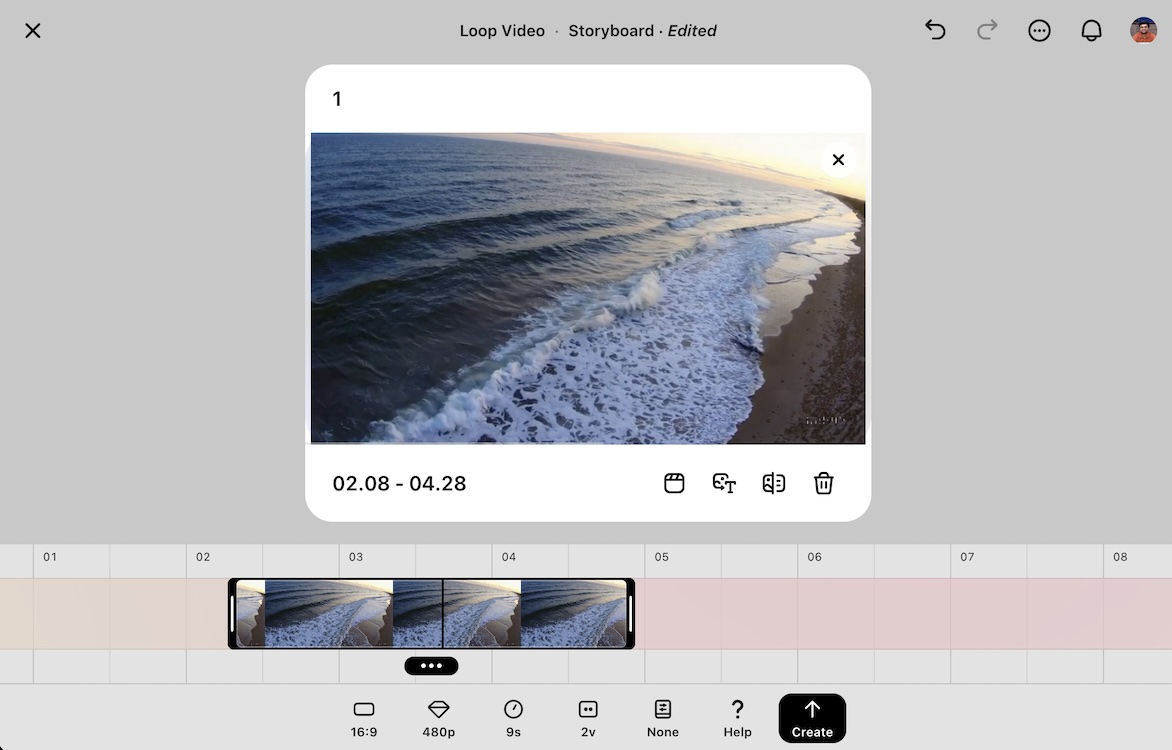Click the split-frame comparison icon
Viewport: 1172px width, 750px height.
coord(773,483)
